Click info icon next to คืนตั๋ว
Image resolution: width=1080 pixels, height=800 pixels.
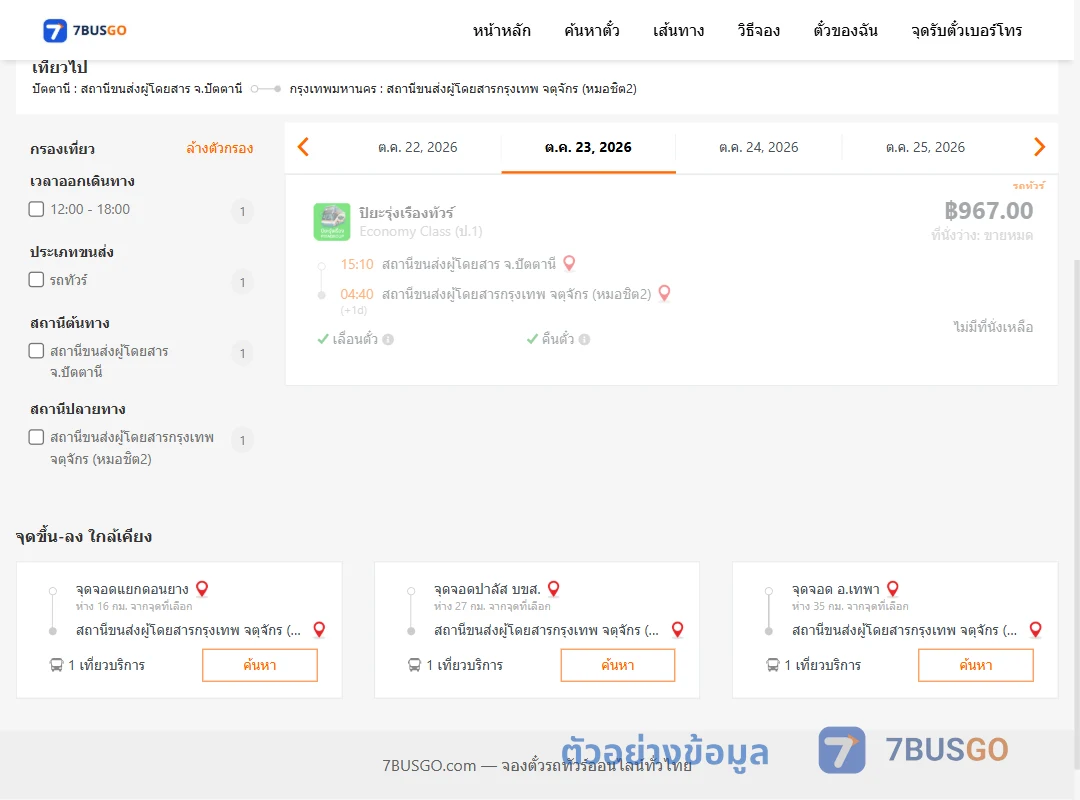click(x=584, y=339)
